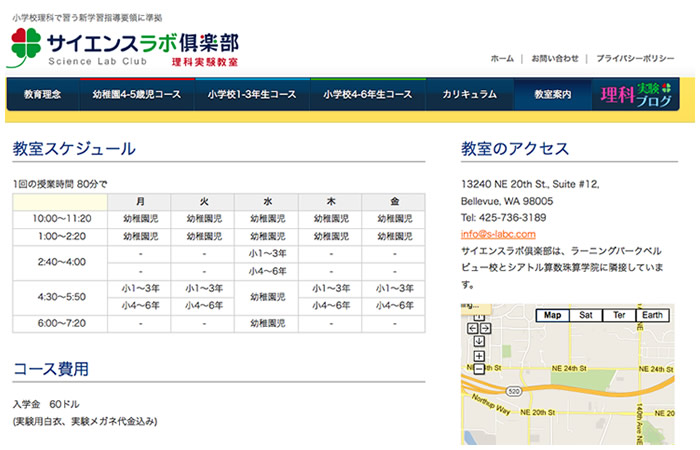Switch map to Earth view
Image resolution: width=700 pixels, height=450 pixels.
pyautogui.click(x=652, y=315)
